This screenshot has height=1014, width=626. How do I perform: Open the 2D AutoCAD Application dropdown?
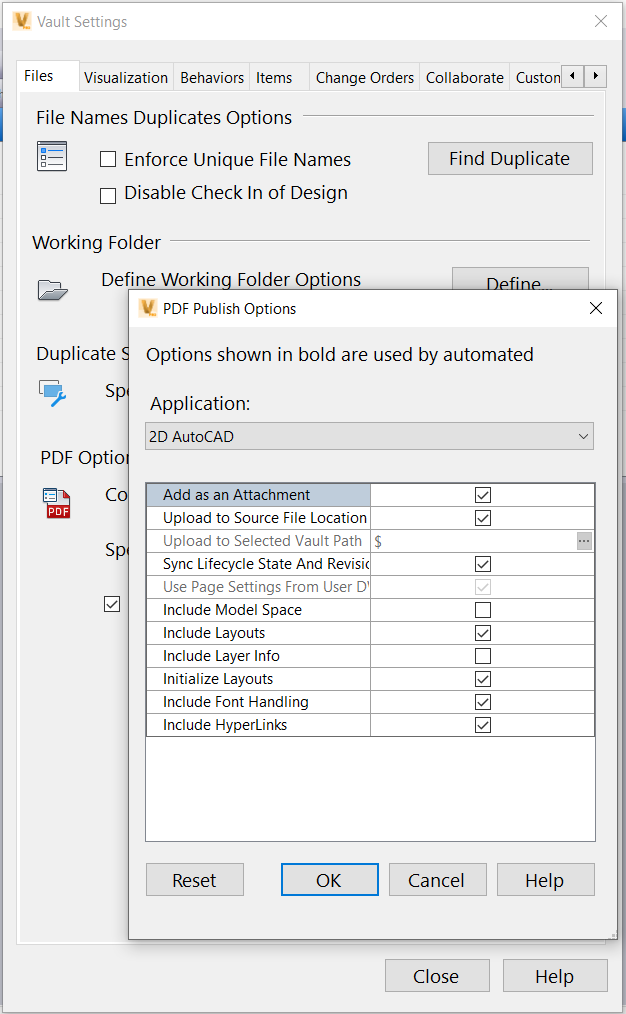pyautogui.click(x=369, y=436)
